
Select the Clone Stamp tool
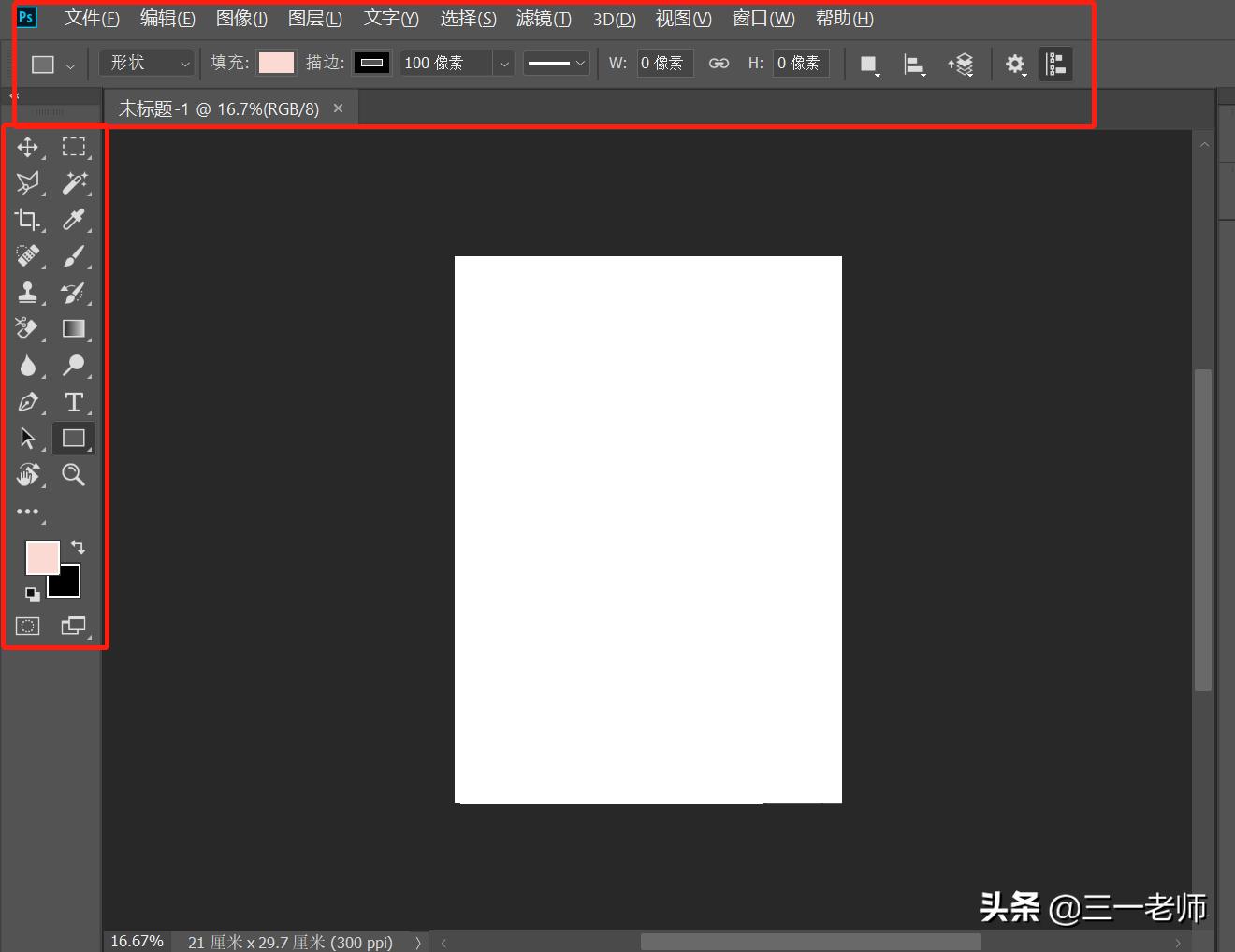click(x=27, y=293)
